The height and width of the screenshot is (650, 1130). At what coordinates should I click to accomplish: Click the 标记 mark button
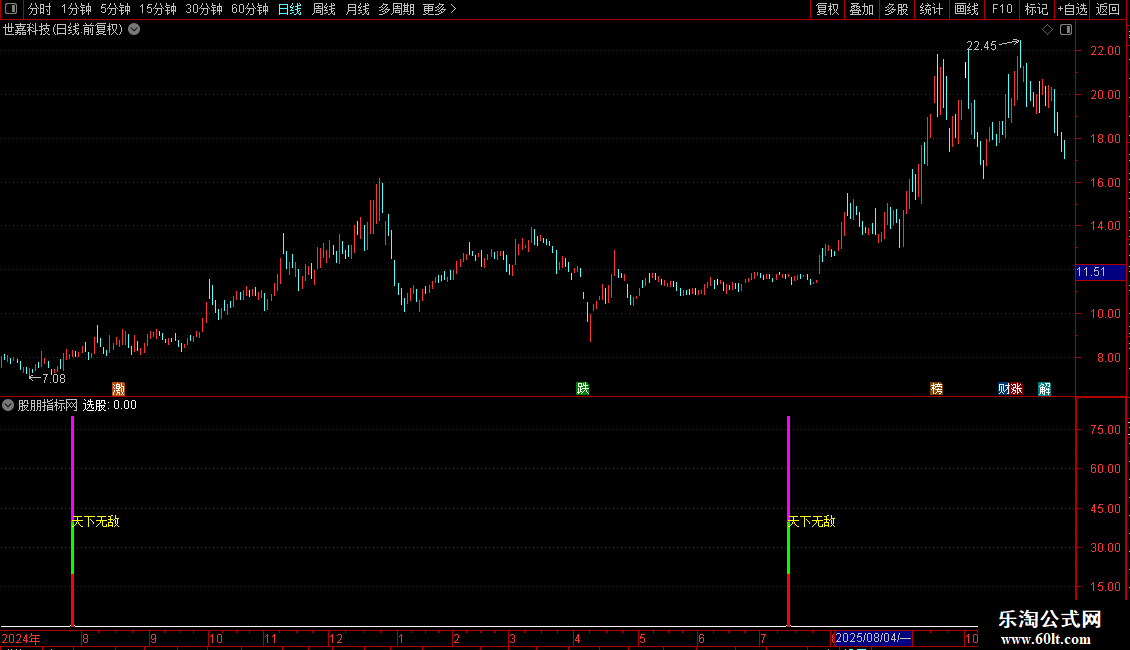(x=1036, y=9)
